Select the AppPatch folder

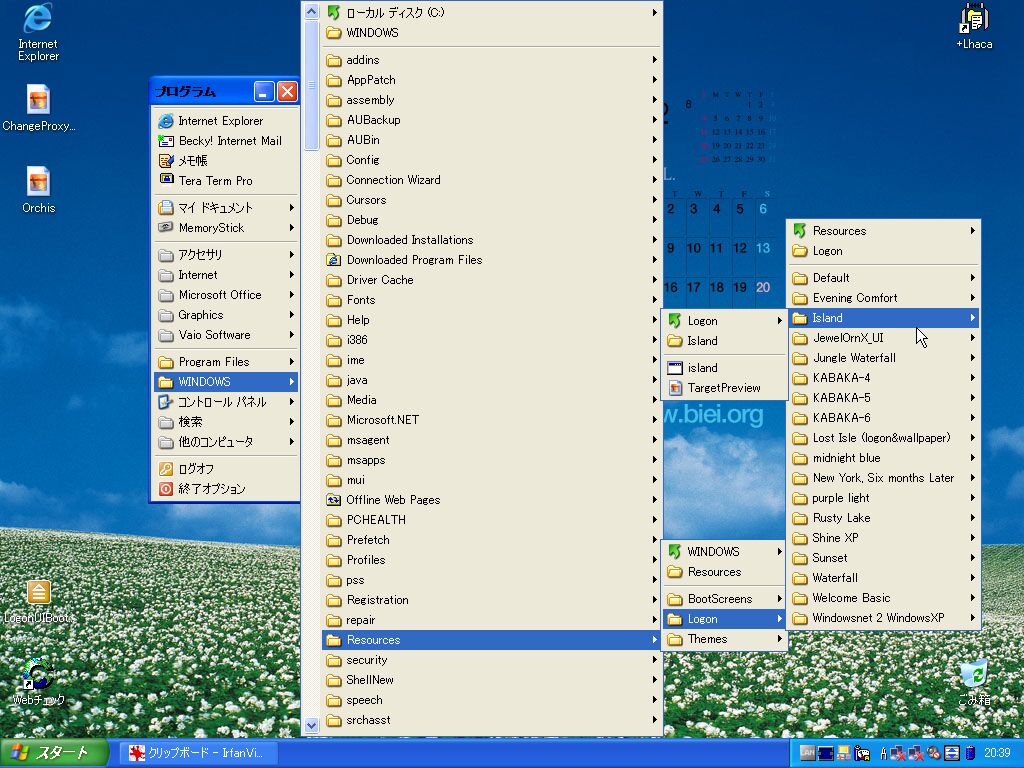point(492,80)
